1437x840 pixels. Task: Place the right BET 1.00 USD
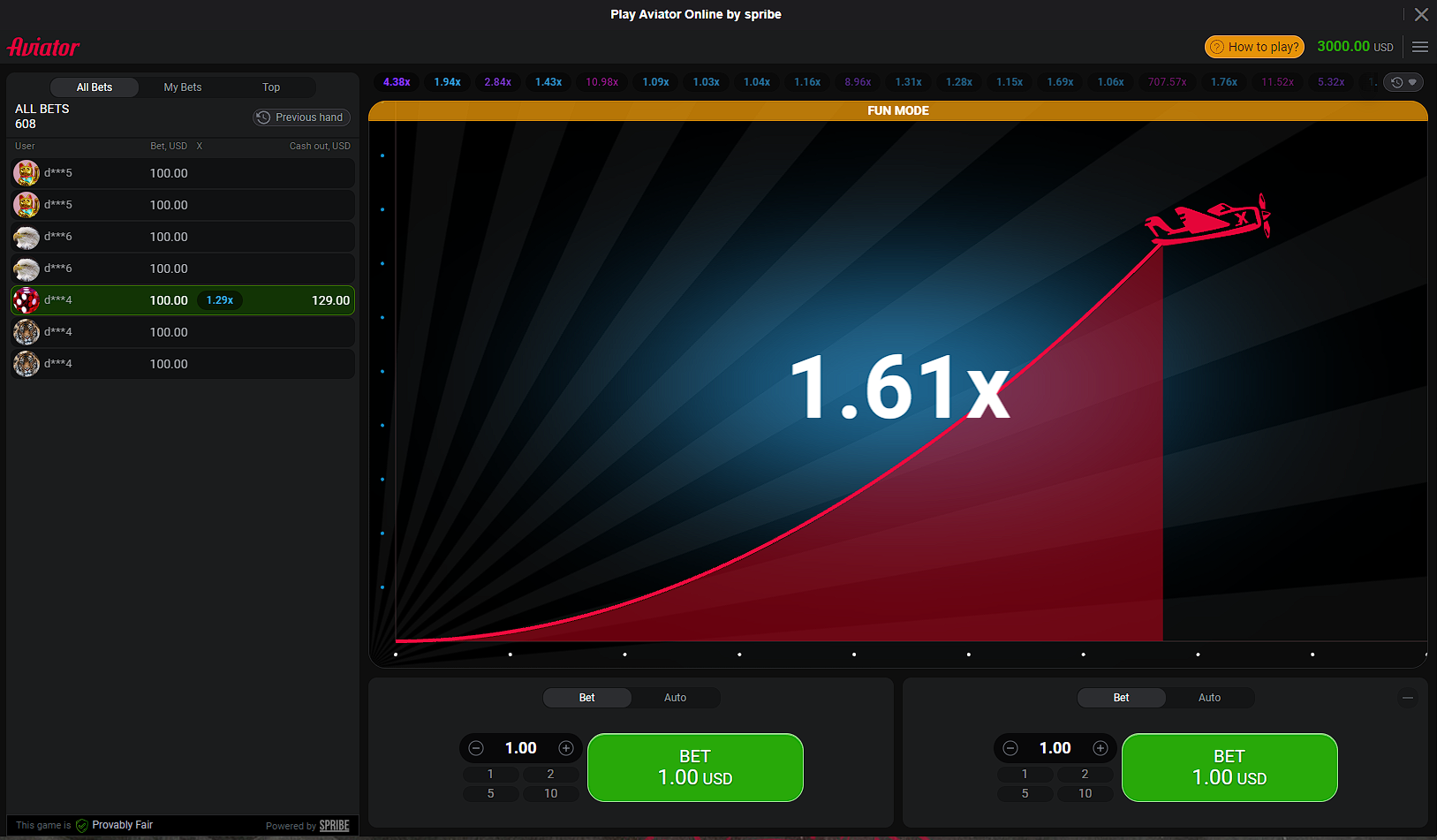click(1229, 768)
